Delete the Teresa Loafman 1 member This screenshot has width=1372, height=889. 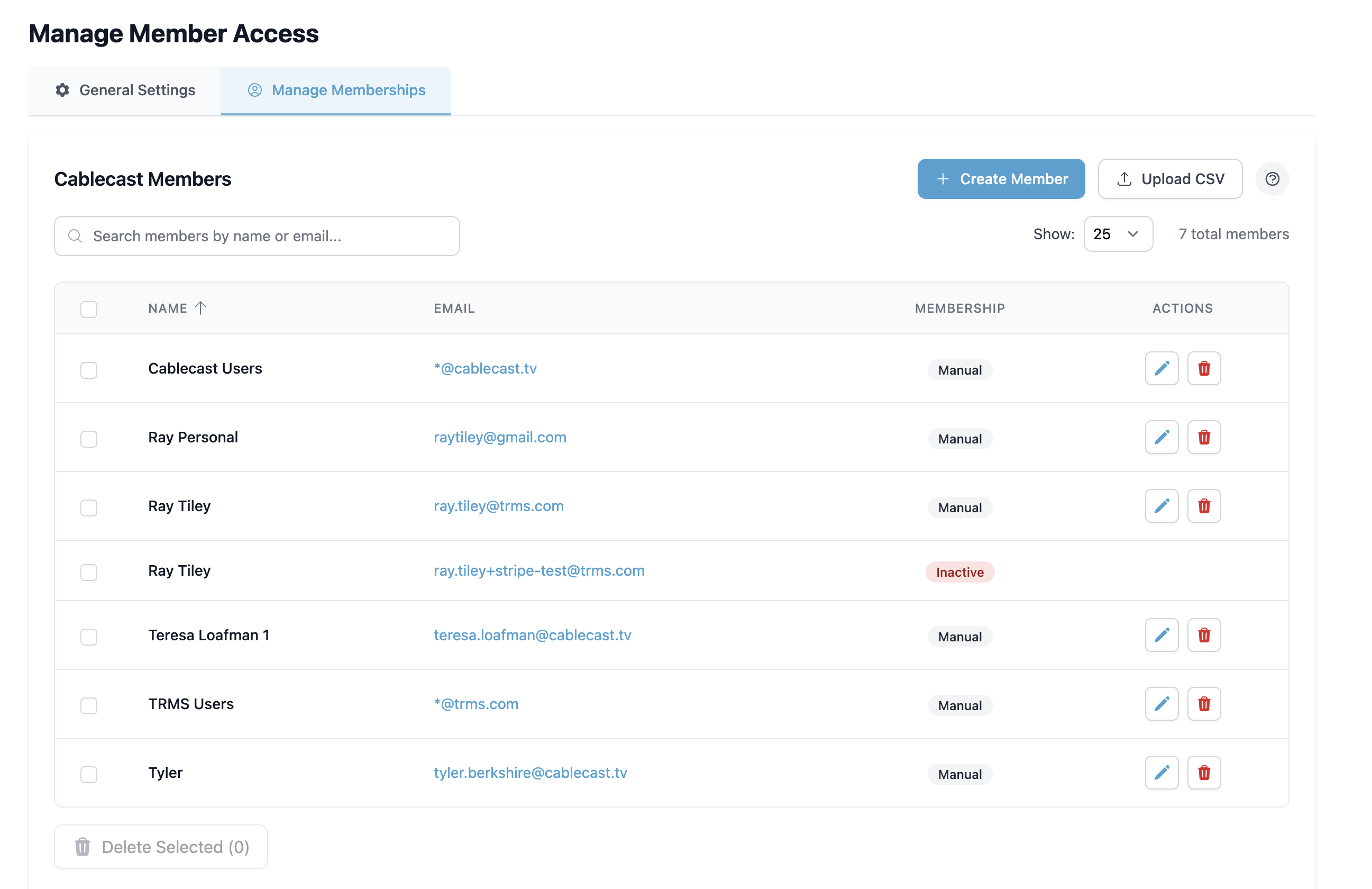point(1204,634)
